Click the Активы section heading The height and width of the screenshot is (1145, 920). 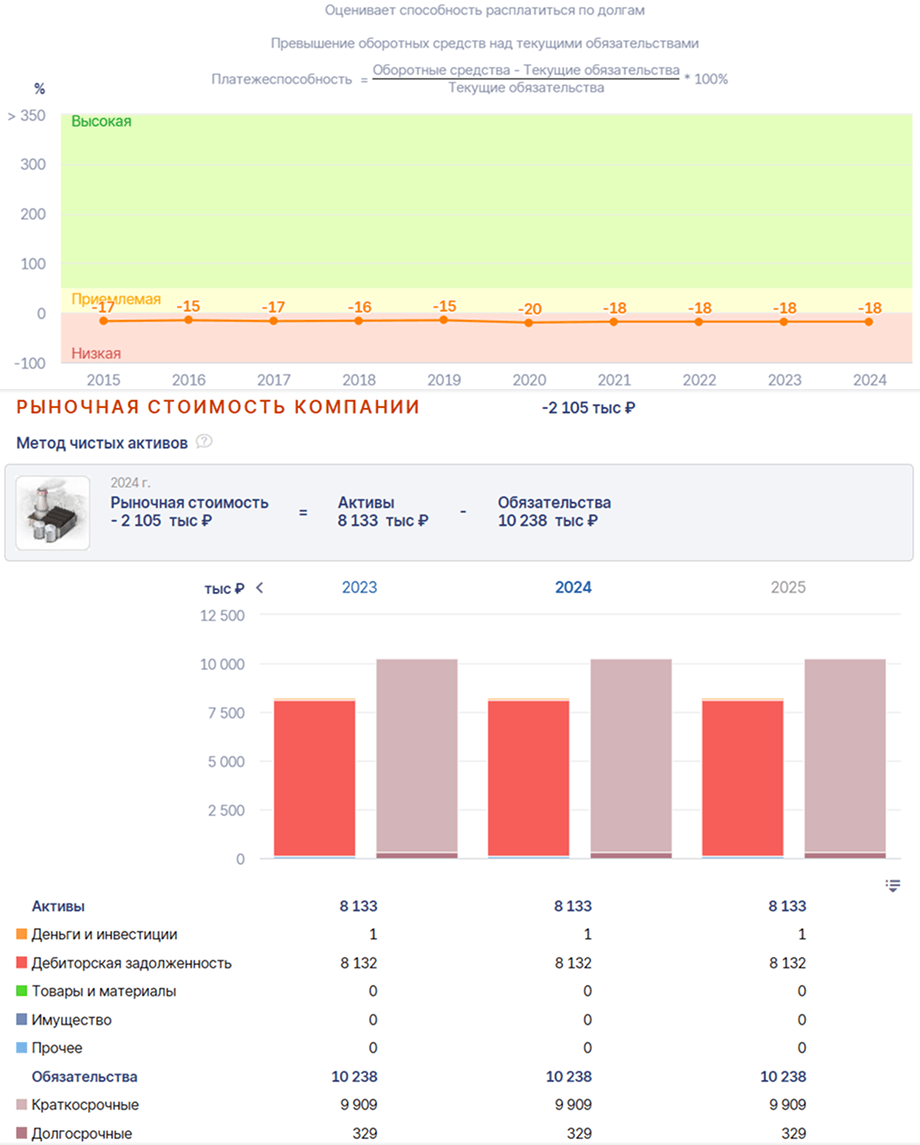58,906
